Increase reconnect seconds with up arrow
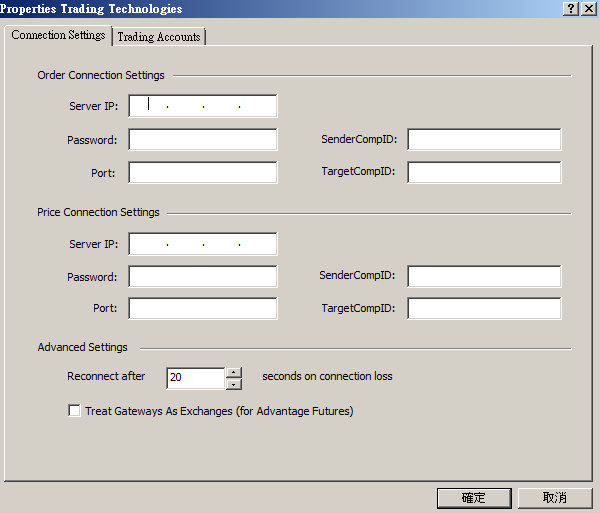 [x=234, y=372]
